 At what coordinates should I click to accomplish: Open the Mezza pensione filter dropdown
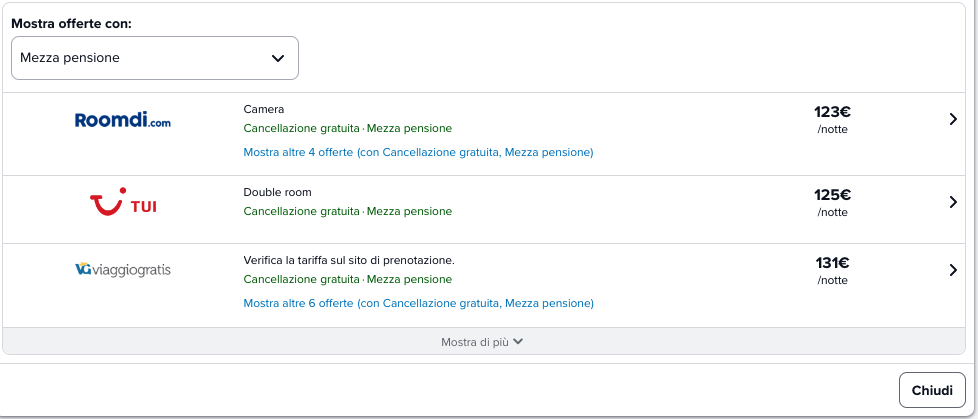(x=155, y=58)
